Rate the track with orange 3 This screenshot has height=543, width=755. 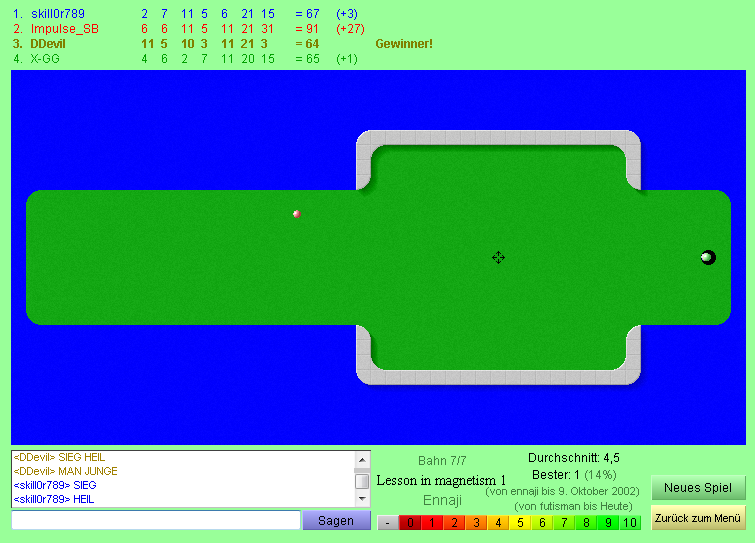[x=475, y=522]
